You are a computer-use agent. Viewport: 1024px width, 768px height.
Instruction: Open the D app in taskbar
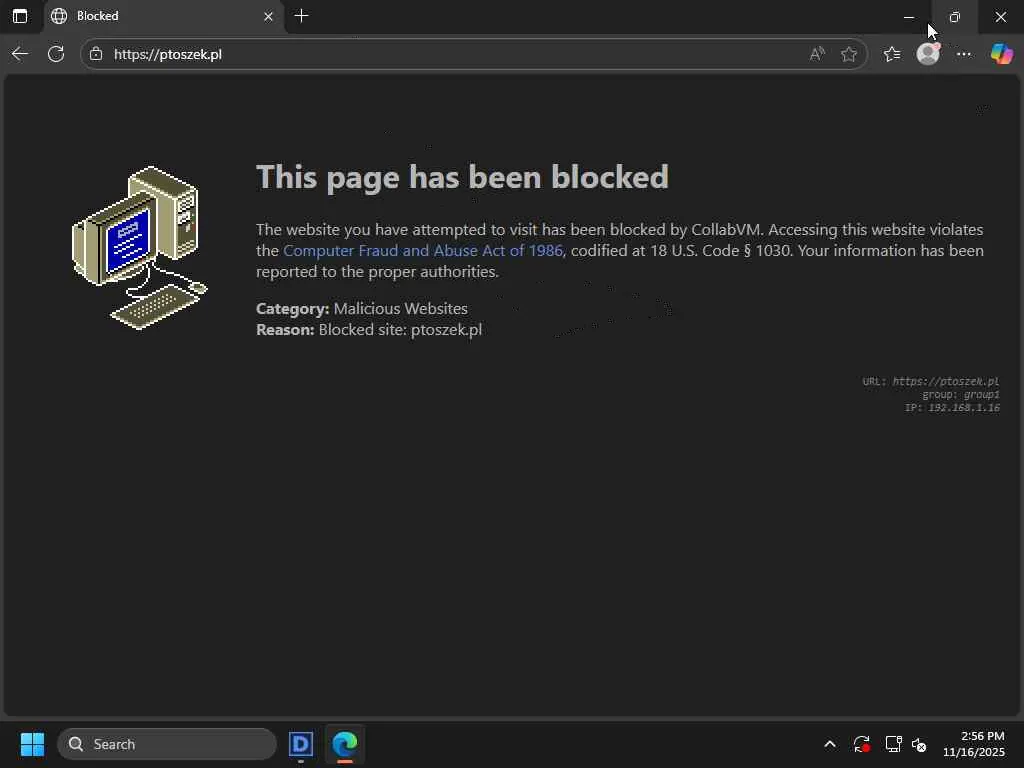[301, 744]
